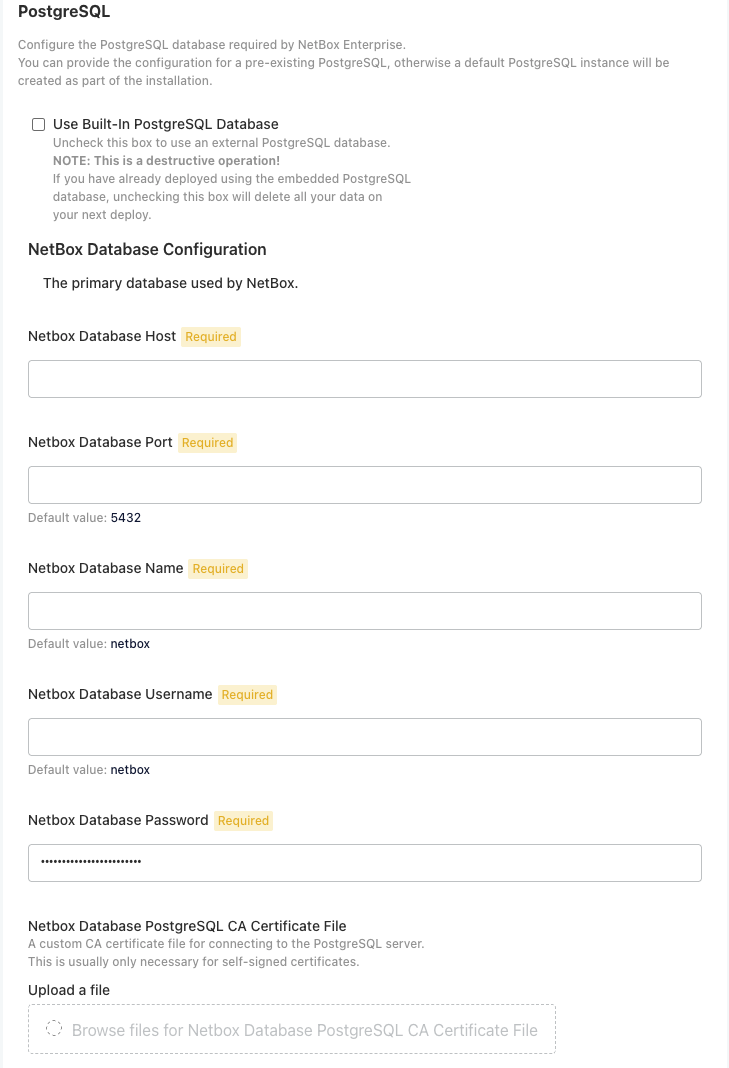
Task: Enable the Use Built-In PostgreSQL Database checkbox
Action: pyautogui.click(x=38, y=124)
